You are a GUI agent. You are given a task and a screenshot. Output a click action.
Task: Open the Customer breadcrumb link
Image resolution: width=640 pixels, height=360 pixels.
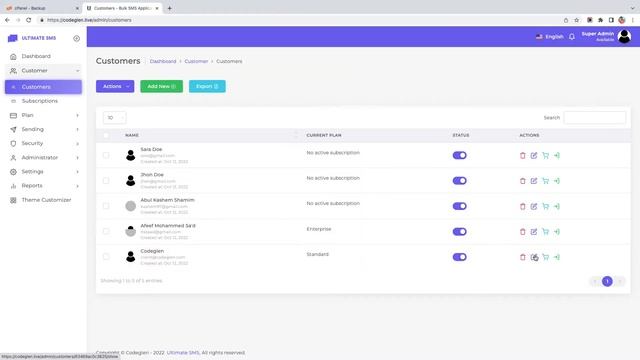click(196, 61)
